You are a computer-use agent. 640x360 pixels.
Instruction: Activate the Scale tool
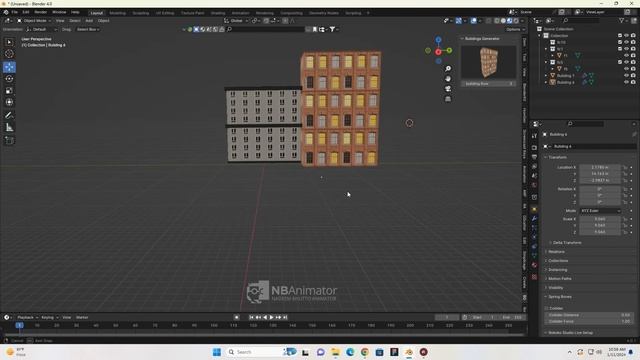[x=9, y=91]
